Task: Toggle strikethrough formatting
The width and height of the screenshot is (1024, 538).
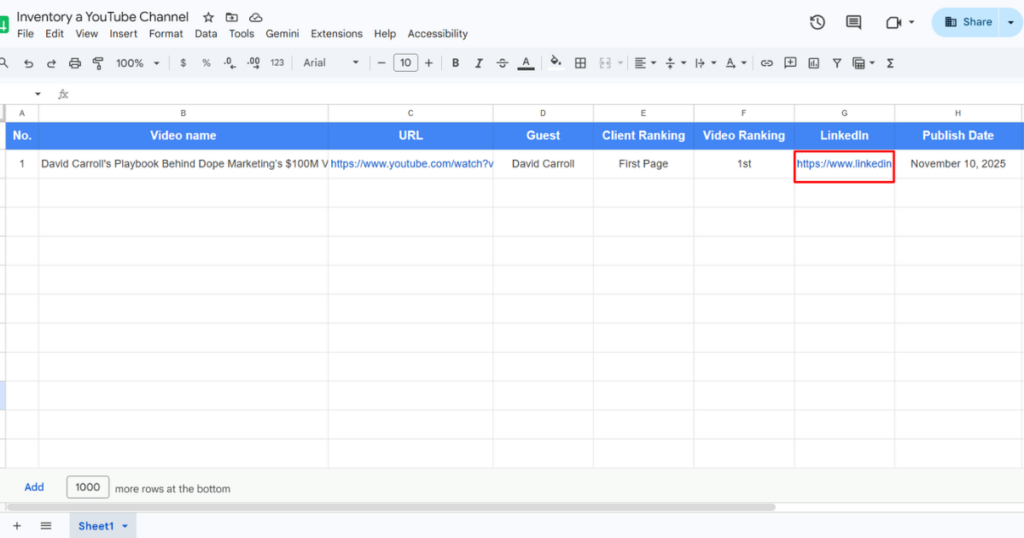Action: point(502,63)
